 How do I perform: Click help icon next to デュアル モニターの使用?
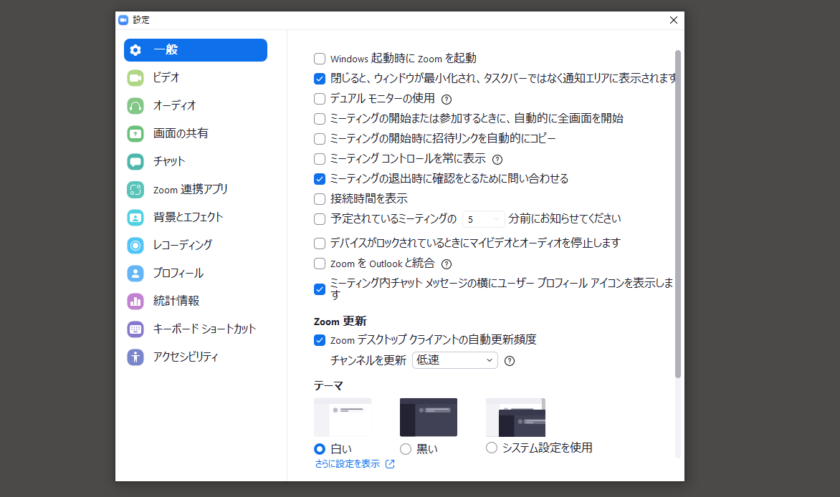click(446, 99)
